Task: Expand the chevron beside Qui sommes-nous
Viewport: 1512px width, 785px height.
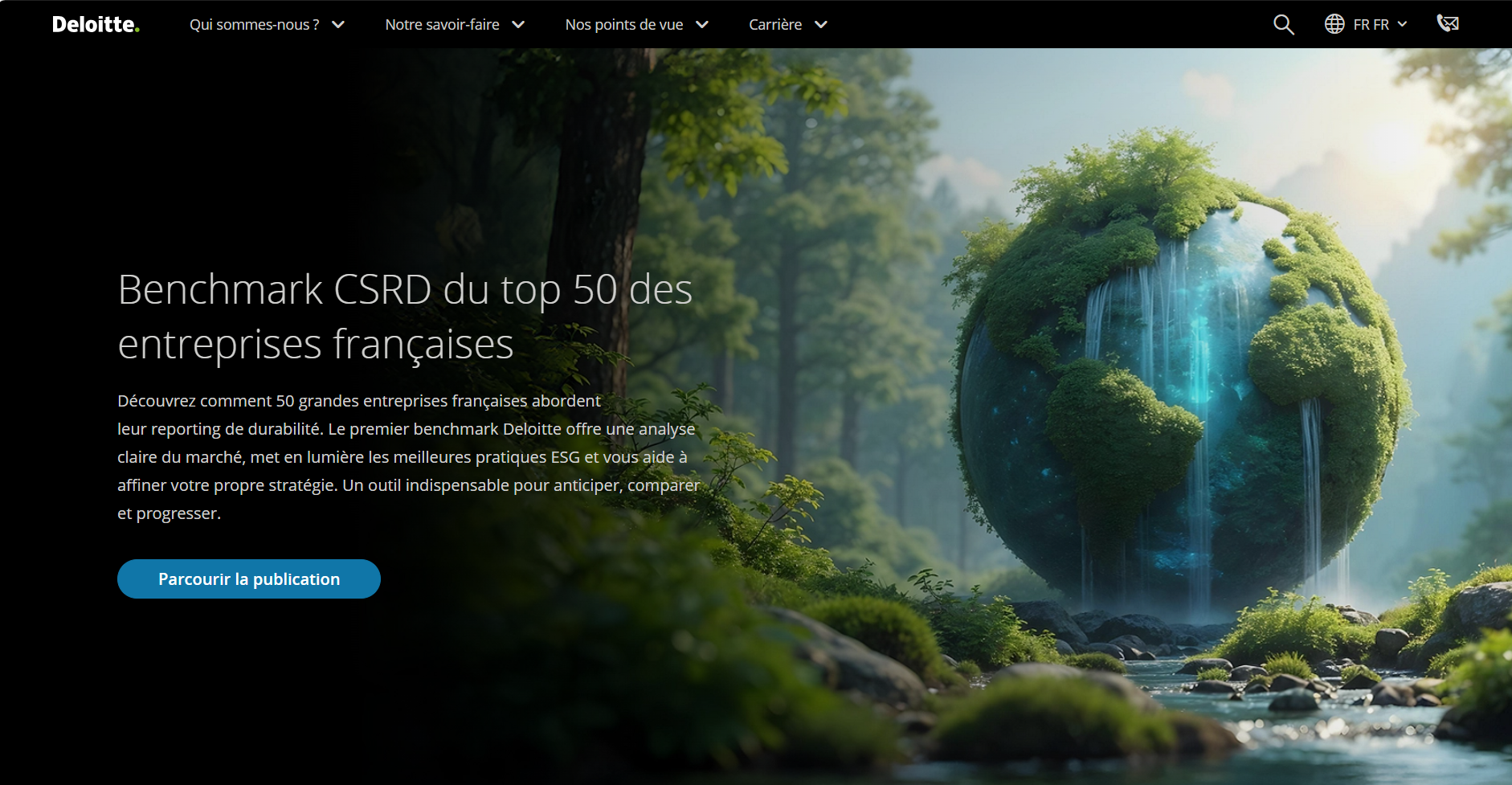Action: [338, 25]
